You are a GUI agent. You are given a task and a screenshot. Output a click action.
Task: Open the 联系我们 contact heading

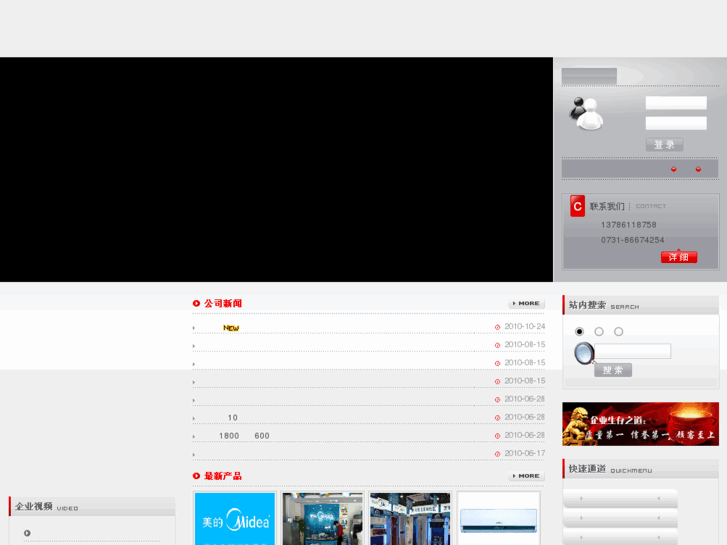click(606, 206)
